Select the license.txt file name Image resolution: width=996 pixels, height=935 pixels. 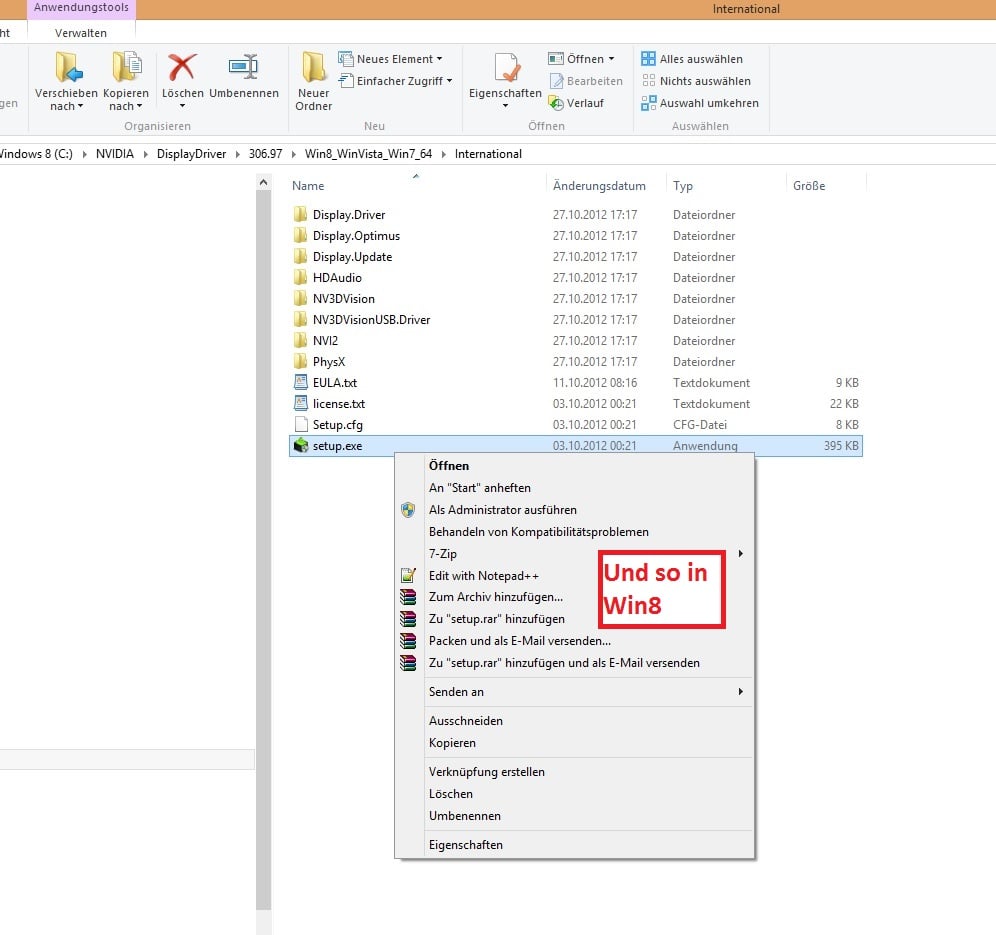click(x=339, y=403)
